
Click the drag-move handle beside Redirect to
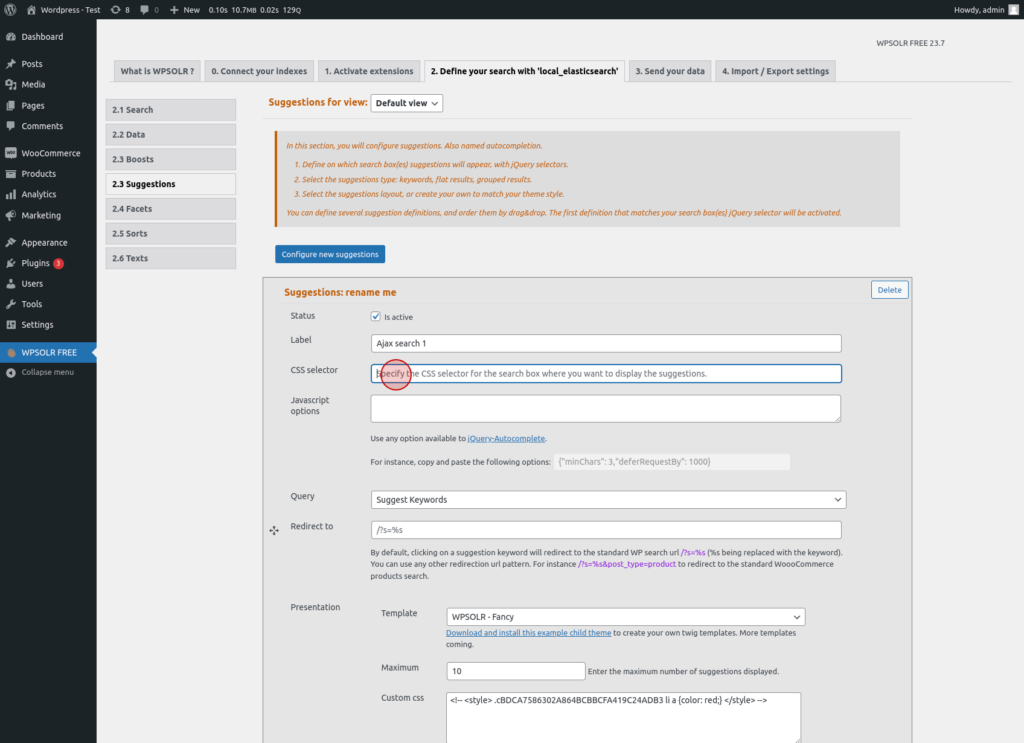tap(274, 530)
